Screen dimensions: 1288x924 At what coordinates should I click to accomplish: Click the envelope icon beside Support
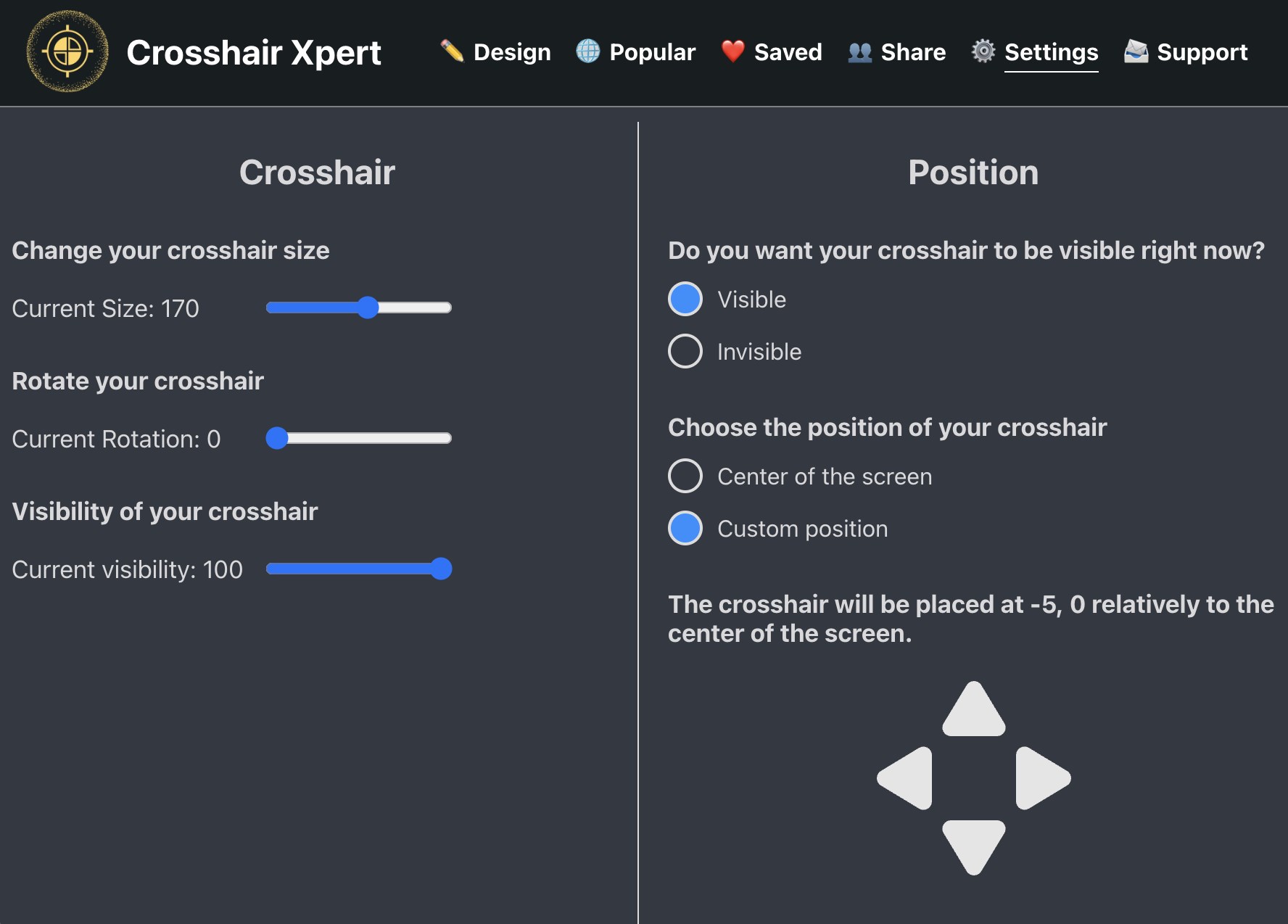(x=1136, y=51)
